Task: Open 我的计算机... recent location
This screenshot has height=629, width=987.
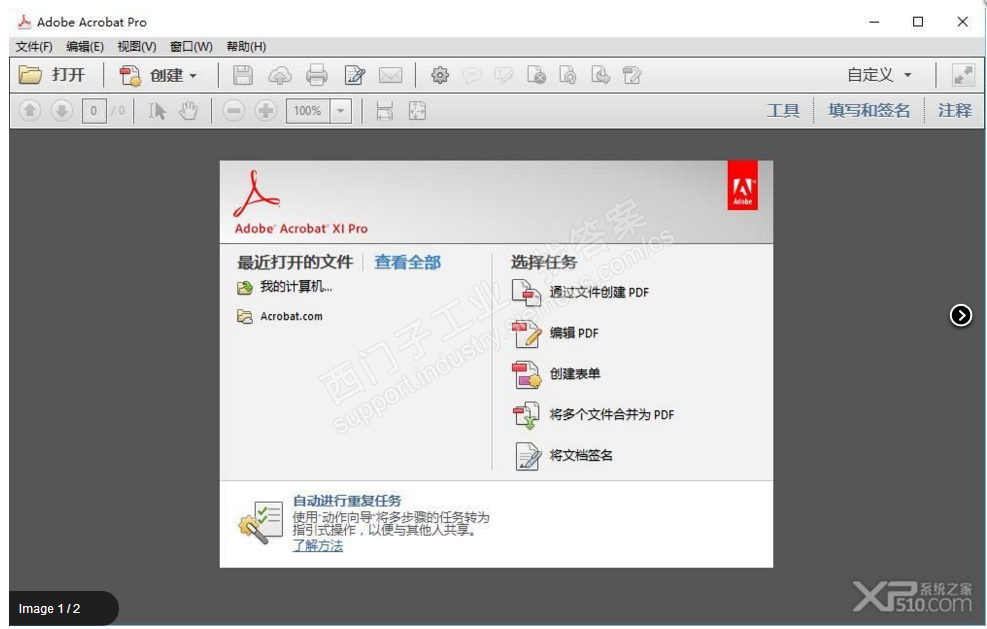Action: click(x=285, y=287)
